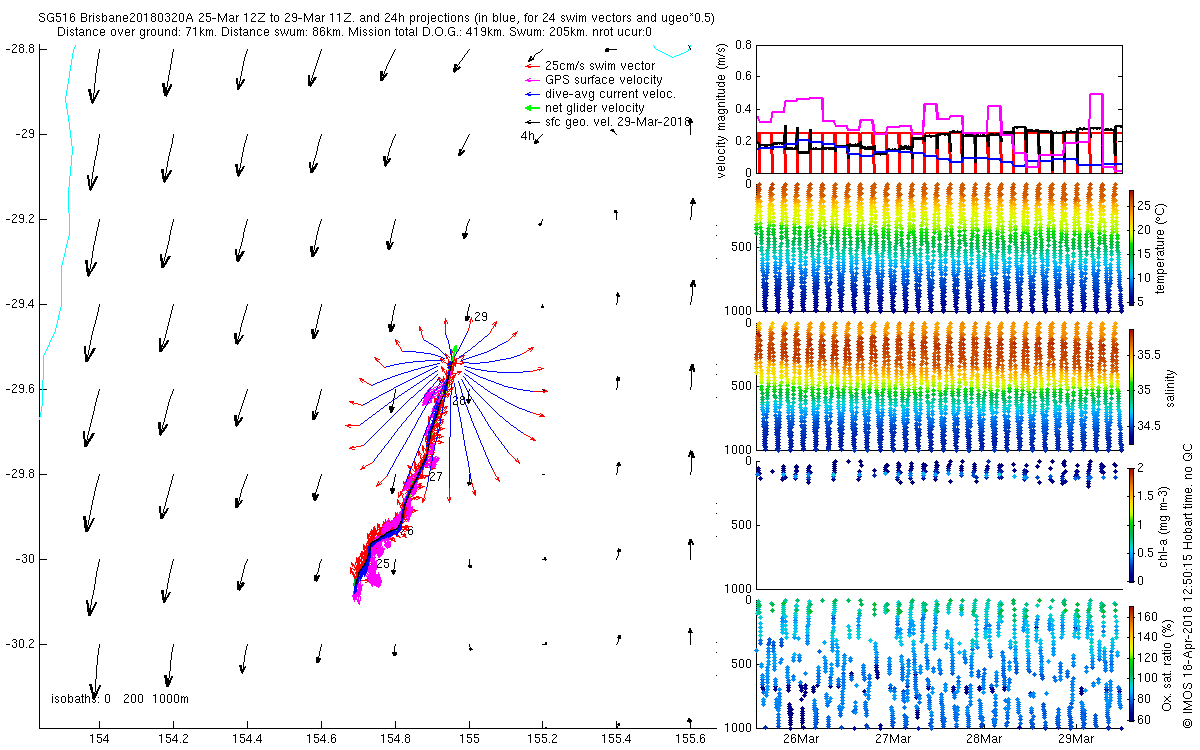Click the latitude tick '-29.8'
Image resolution: width=1200 pixels, height=750 pixels.
coord(21,474)
